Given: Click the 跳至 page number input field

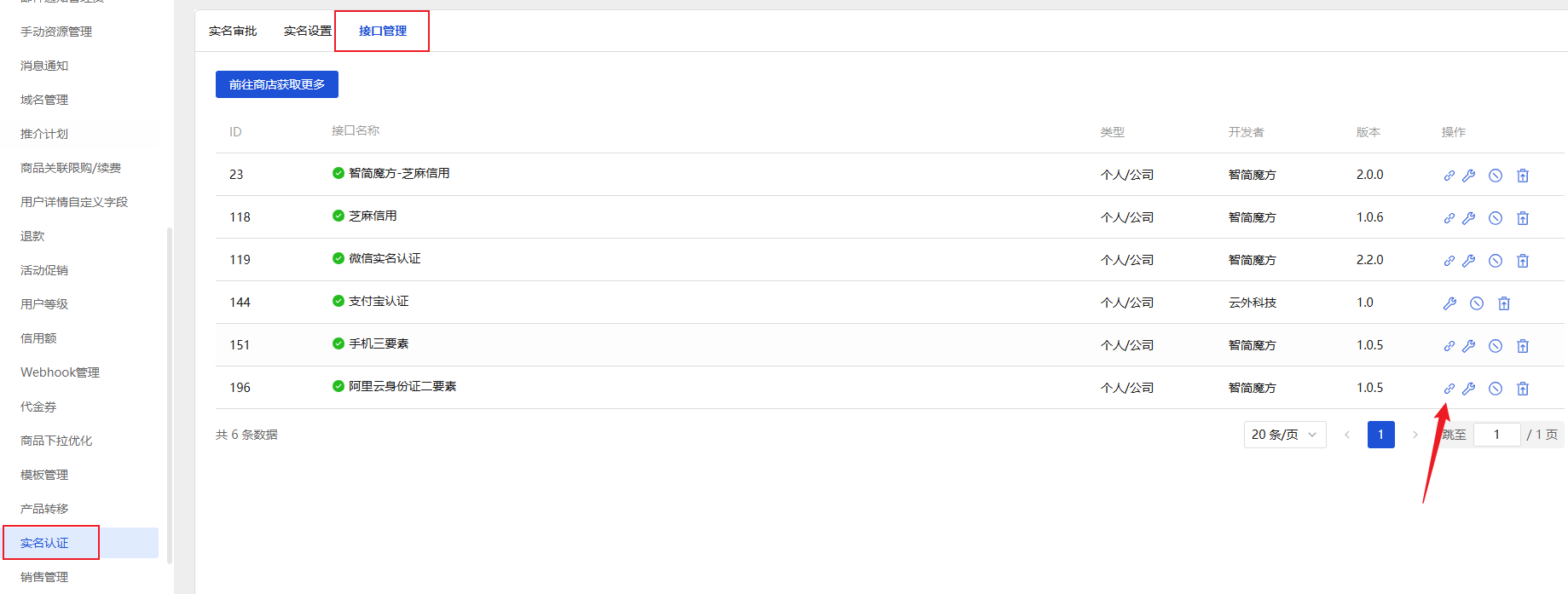Looking at the screenshot, I should coord(1496,435).
